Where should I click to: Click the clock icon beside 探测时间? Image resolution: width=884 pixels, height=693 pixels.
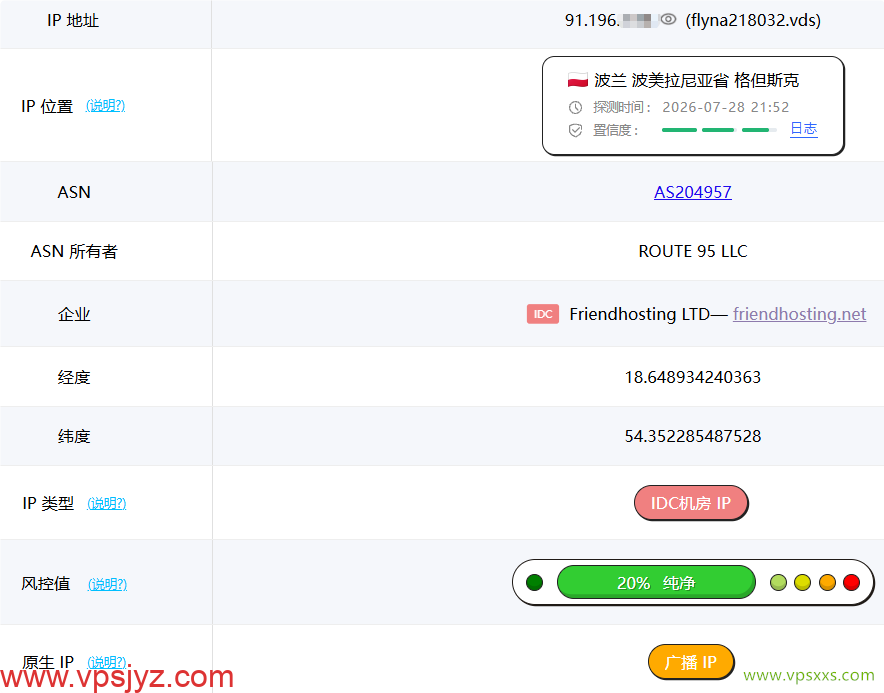point(575,107)
